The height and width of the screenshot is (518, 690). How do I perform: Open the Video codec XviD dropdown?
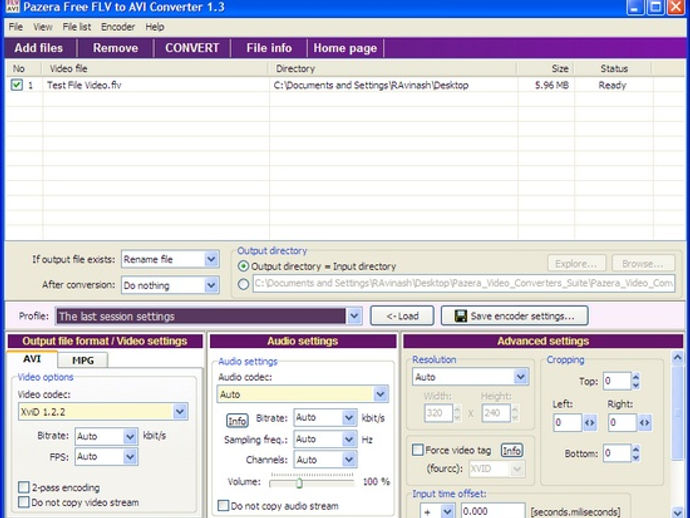pyautogui.click(x=180, y=411)
